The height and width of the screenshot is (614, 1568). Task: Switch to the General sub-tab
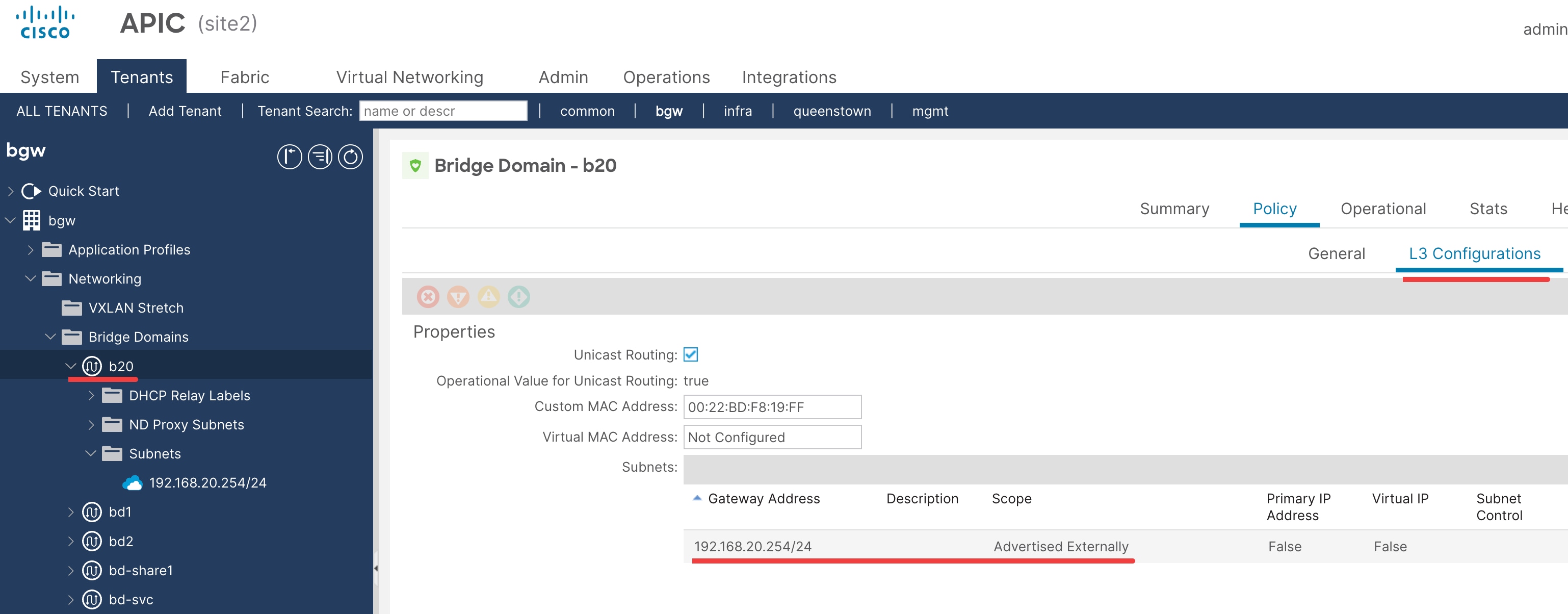point(1336,254)
